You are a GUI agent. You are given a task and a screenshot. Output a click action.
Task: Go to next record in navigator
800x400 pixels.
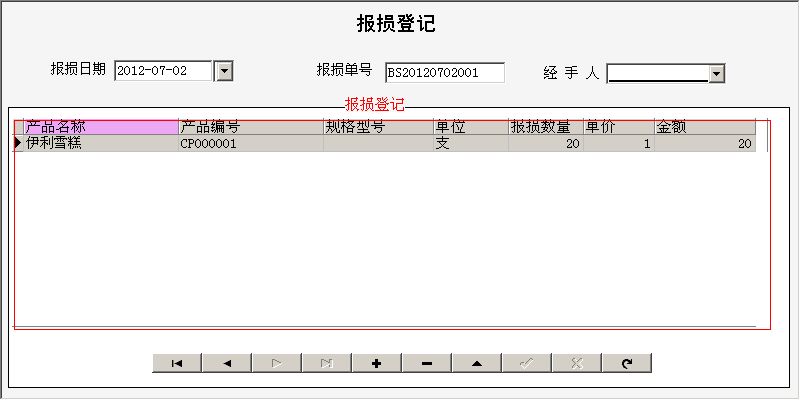pos(277,363)
